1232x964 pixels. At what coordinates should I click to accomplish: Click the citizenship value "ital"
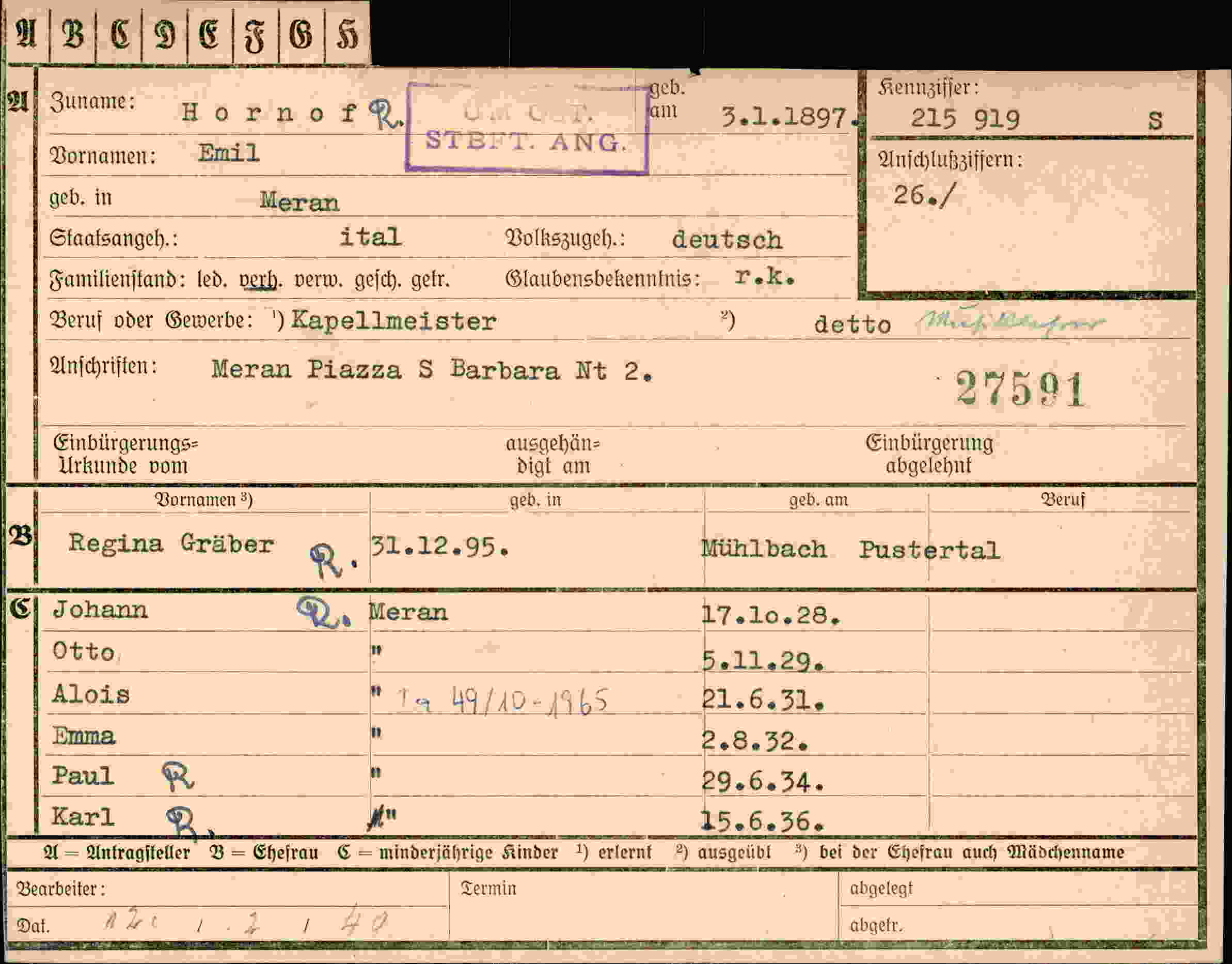370,237
